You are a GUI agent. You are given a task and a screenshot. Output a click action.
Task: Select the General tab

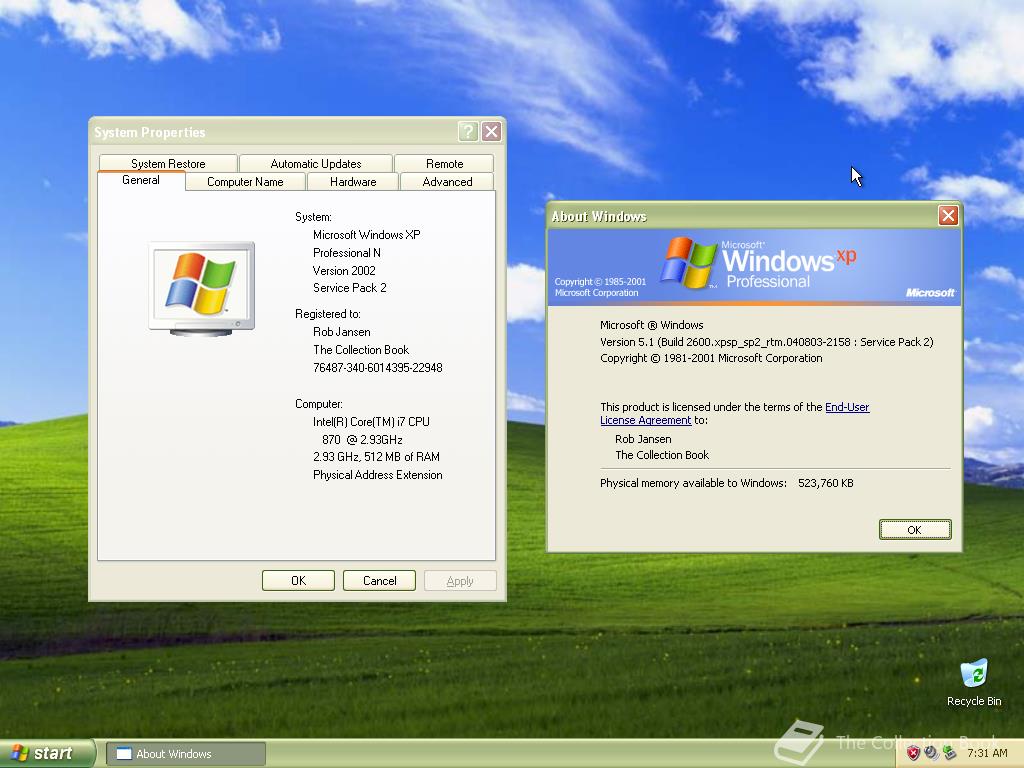(140, 180)
